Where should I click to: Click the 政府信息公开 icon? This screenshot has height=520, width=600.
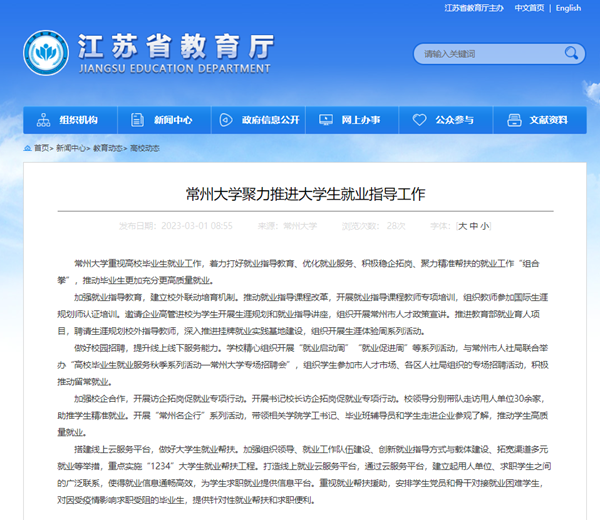[x=226, y=119]
